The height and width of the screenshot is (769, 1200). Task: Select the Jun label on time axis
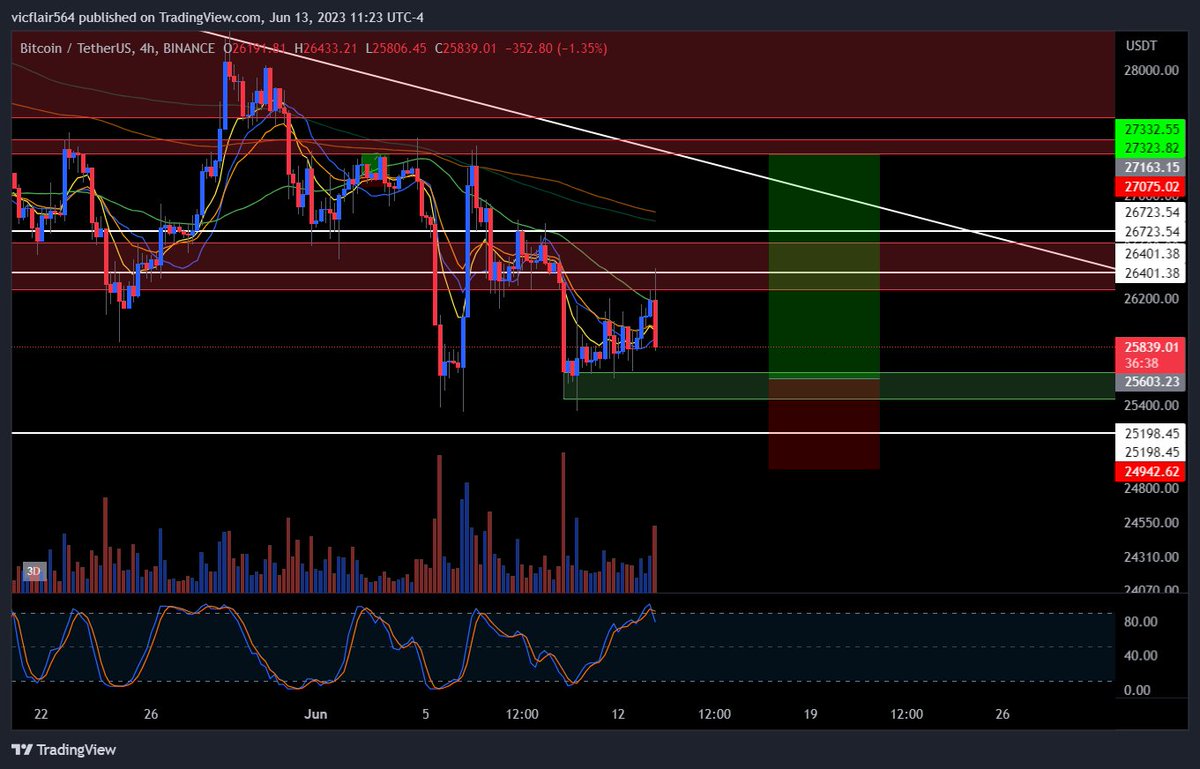316,714
